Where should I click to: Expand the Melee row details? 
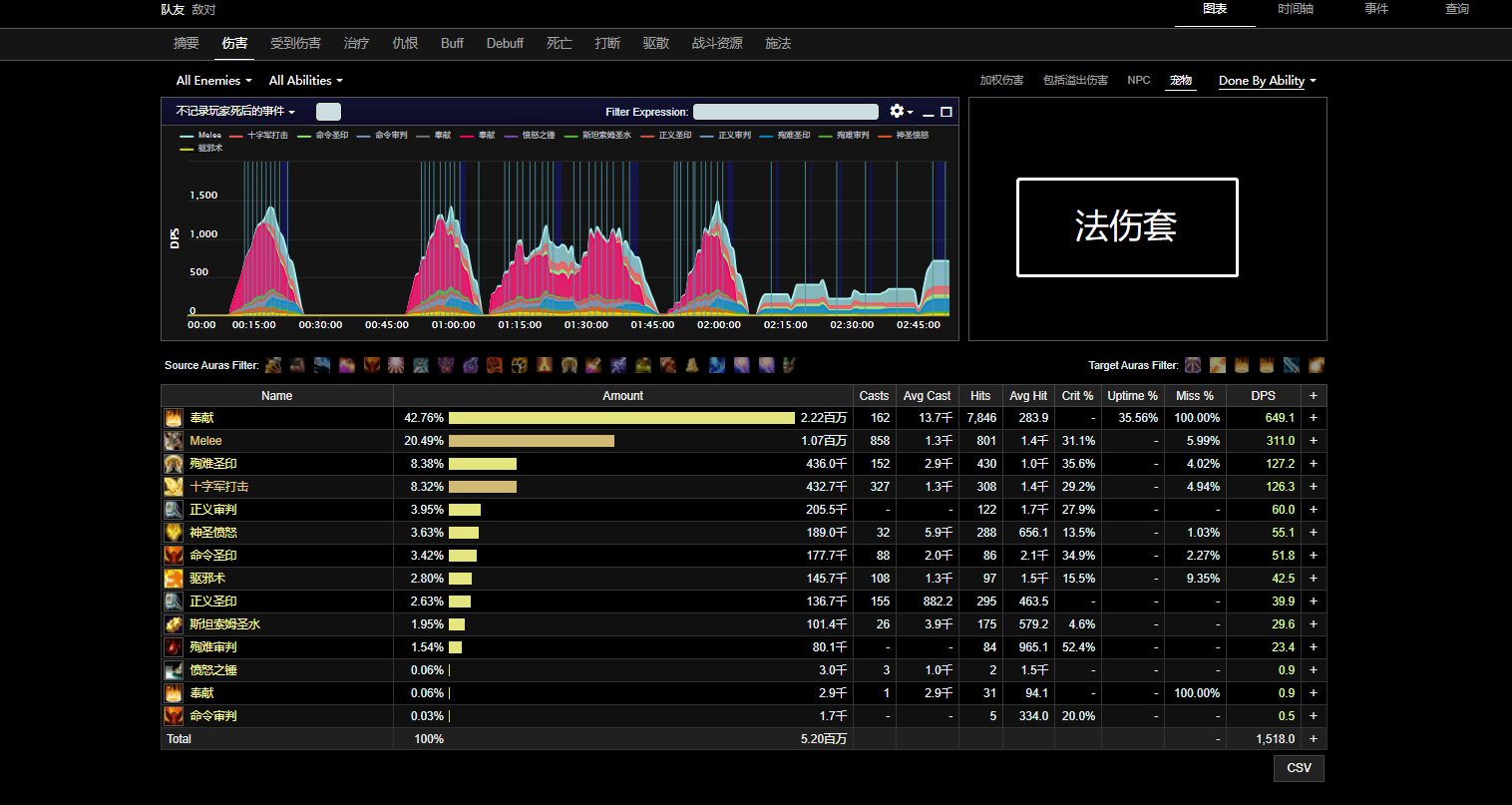pyautogui.click(x=1314, y=441)
